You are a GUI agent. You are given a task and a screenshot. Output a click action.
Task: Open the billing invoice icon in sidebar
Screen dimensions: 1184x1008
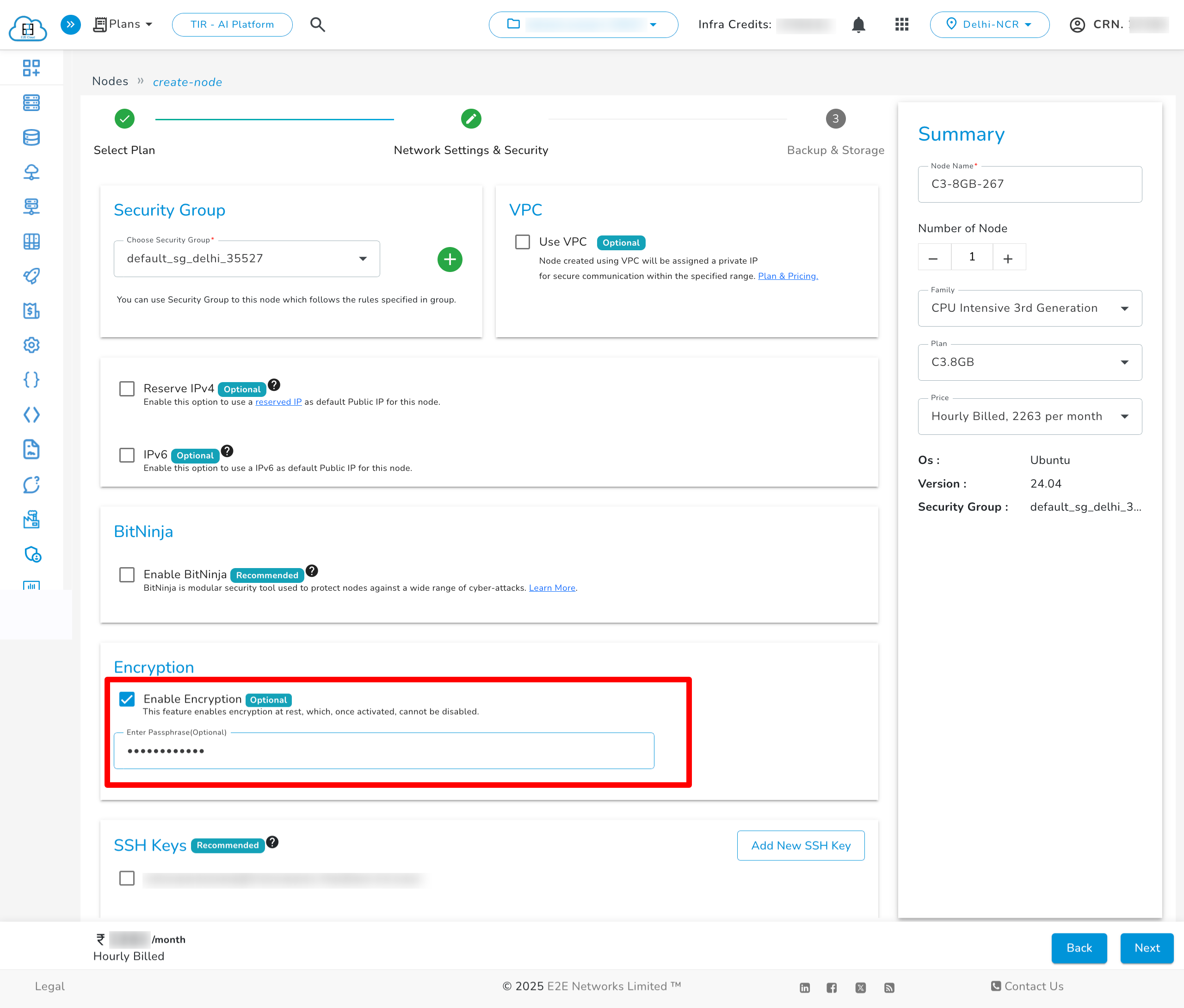click(32, 311)
